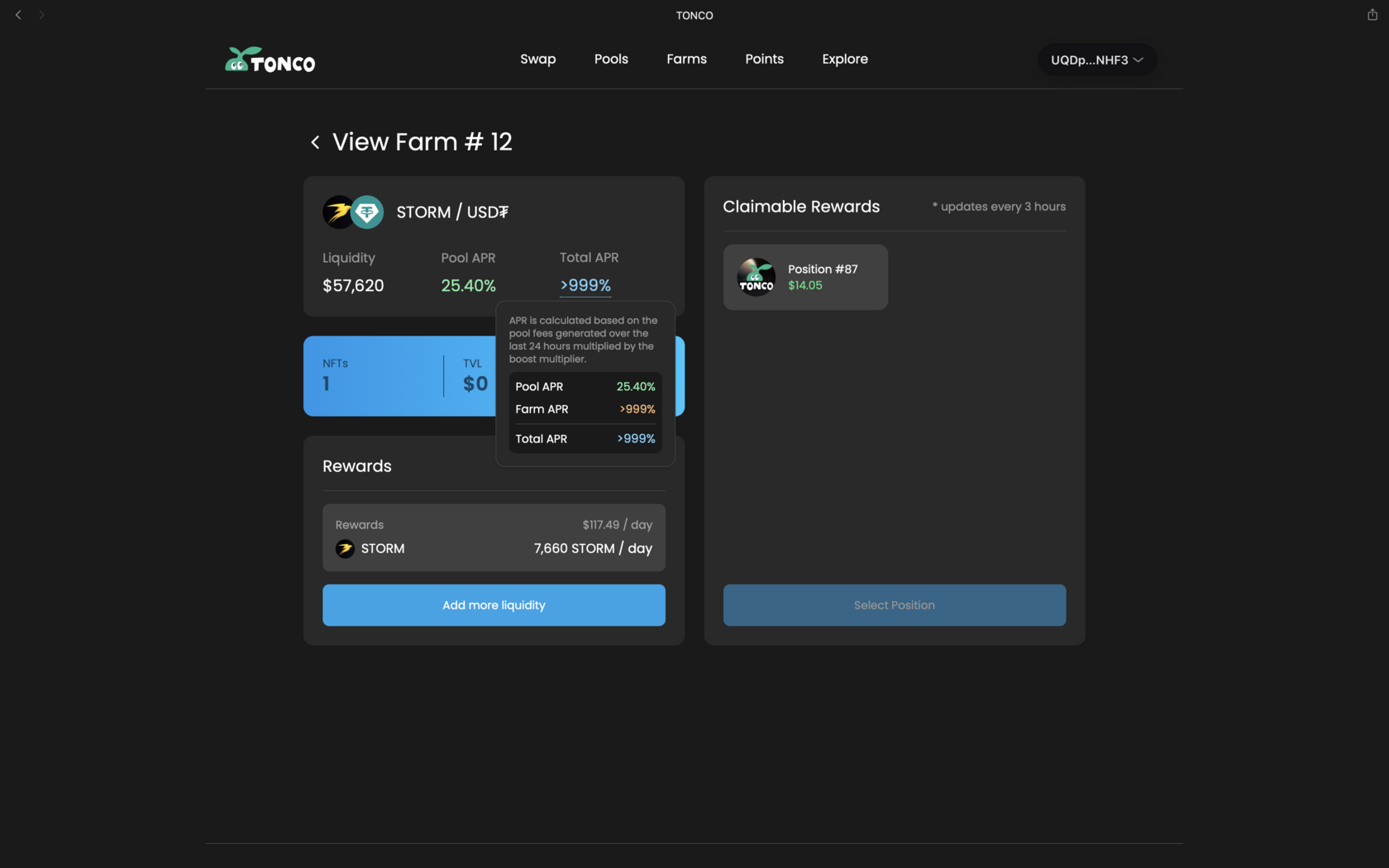Click the TONCO avatar on Position #87
This screenshot has height=868, width=1389.
click(x=756, y=277)
